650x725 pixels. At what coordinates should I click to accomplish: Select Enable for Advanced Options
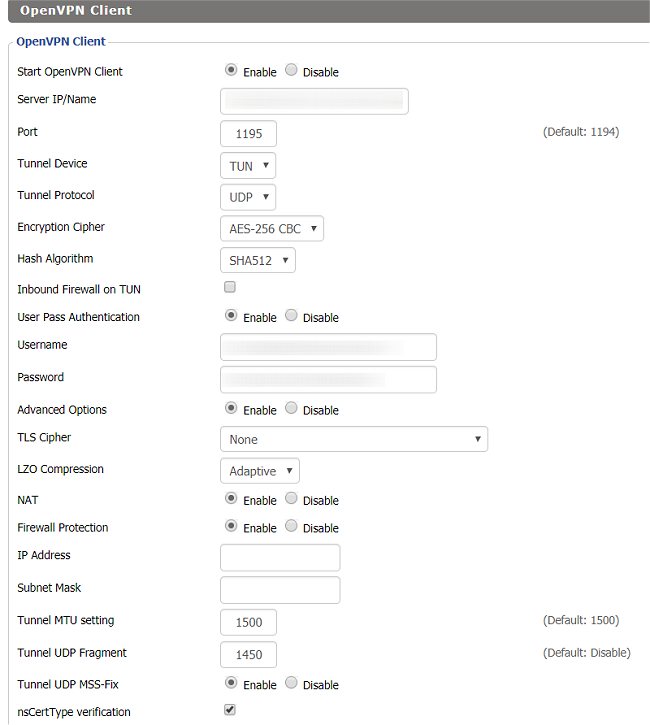[231, 408]
